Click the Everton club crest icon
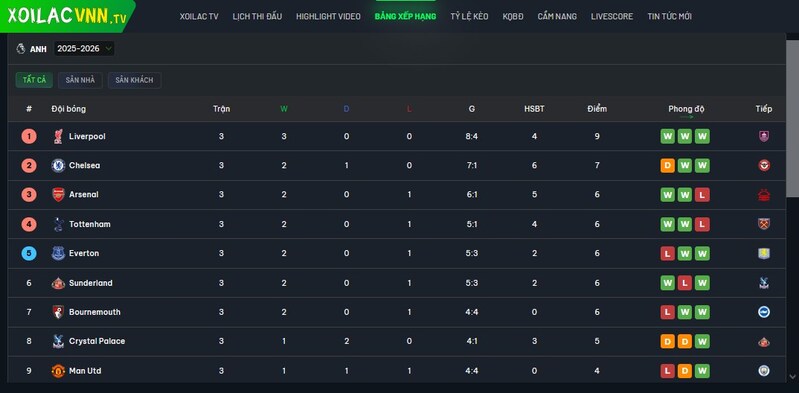 (x=58, y=253)
